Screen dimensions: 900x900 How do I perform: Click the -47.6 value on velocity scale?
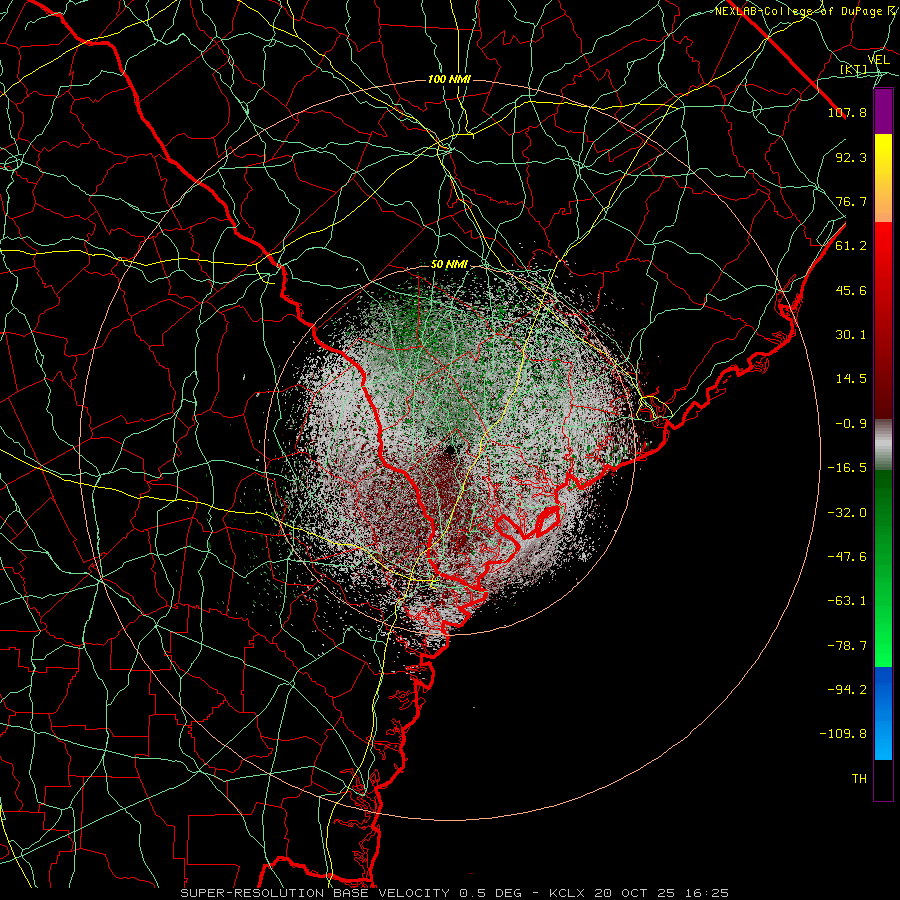tap(847, 557)
